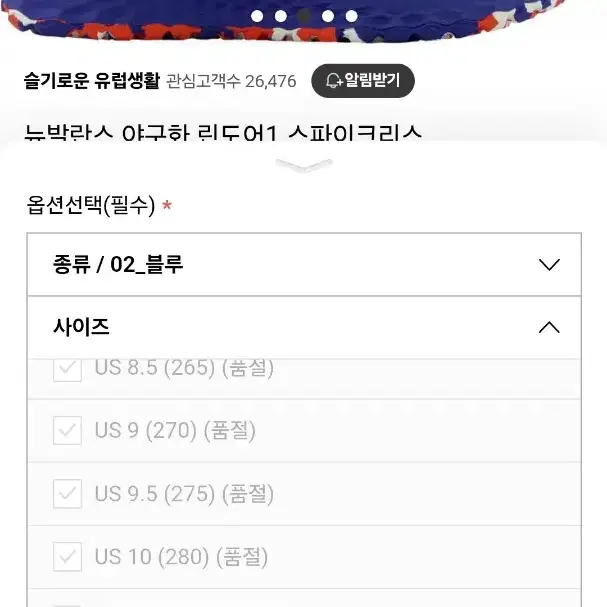Image resolution: width=607 pixels, height=607 pixels.
Task: Open the 슬기로운 유럽생활 store link
Action: (x=92, y=81)
